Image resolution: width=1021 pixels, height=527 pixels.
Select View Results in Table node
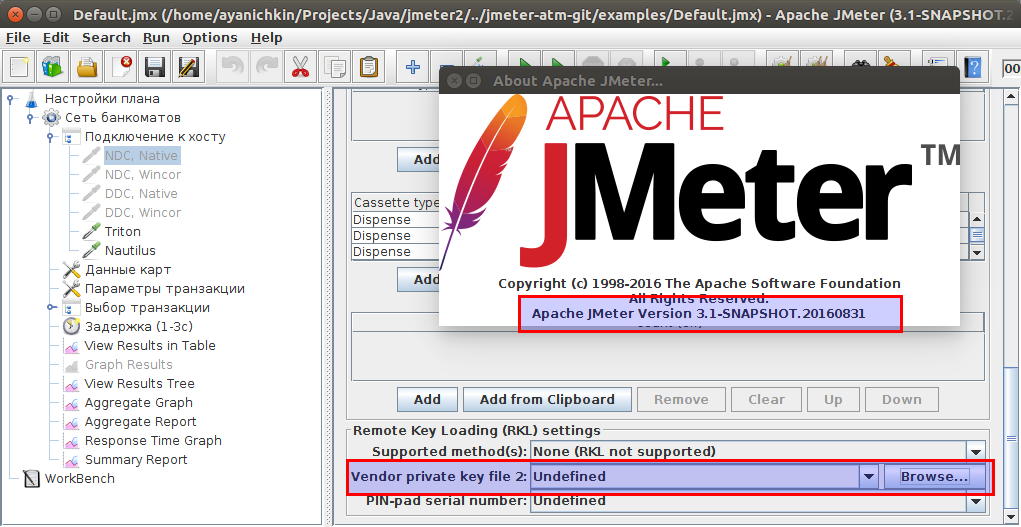click(x=150, y=346)
